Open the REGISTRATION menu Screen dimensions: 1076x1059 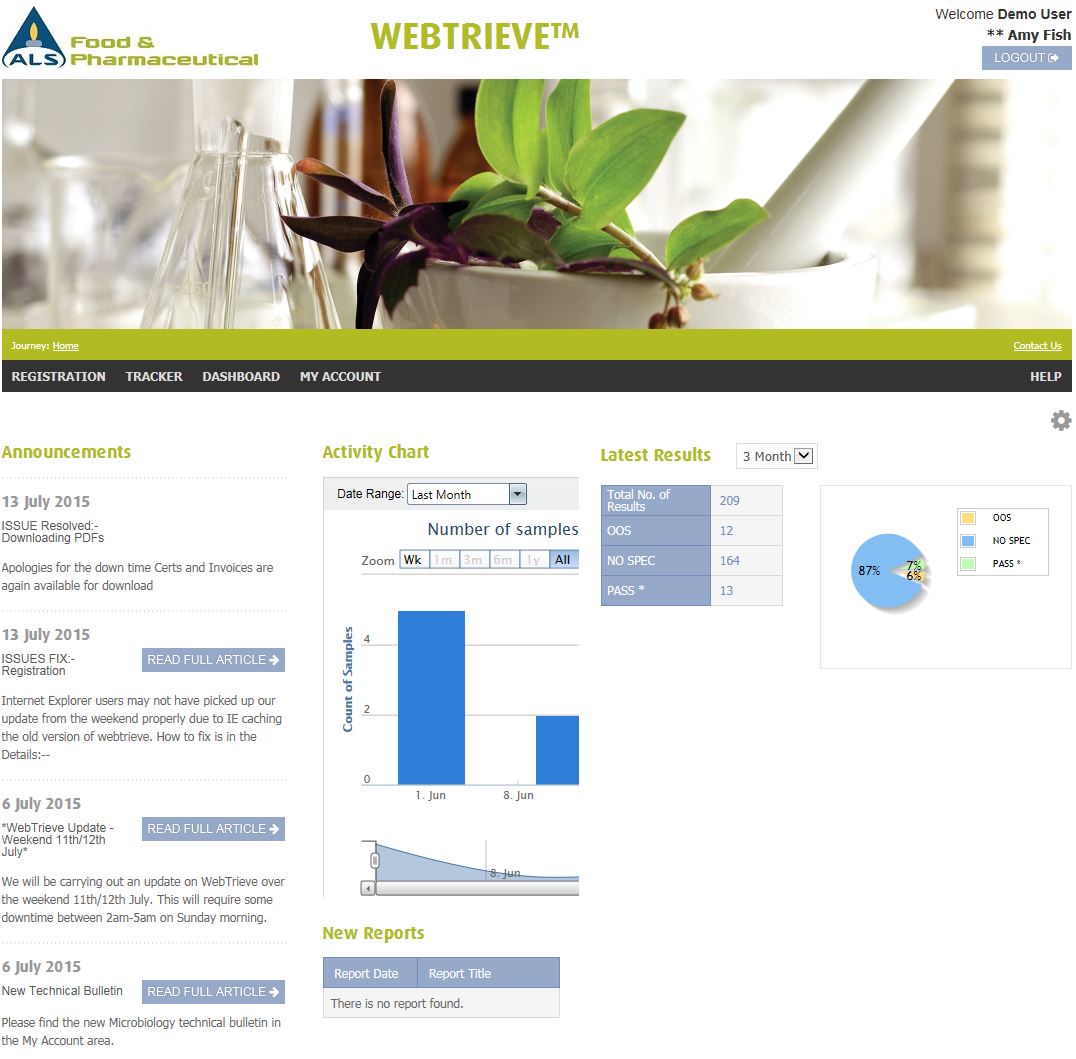[x=58, y=377]
